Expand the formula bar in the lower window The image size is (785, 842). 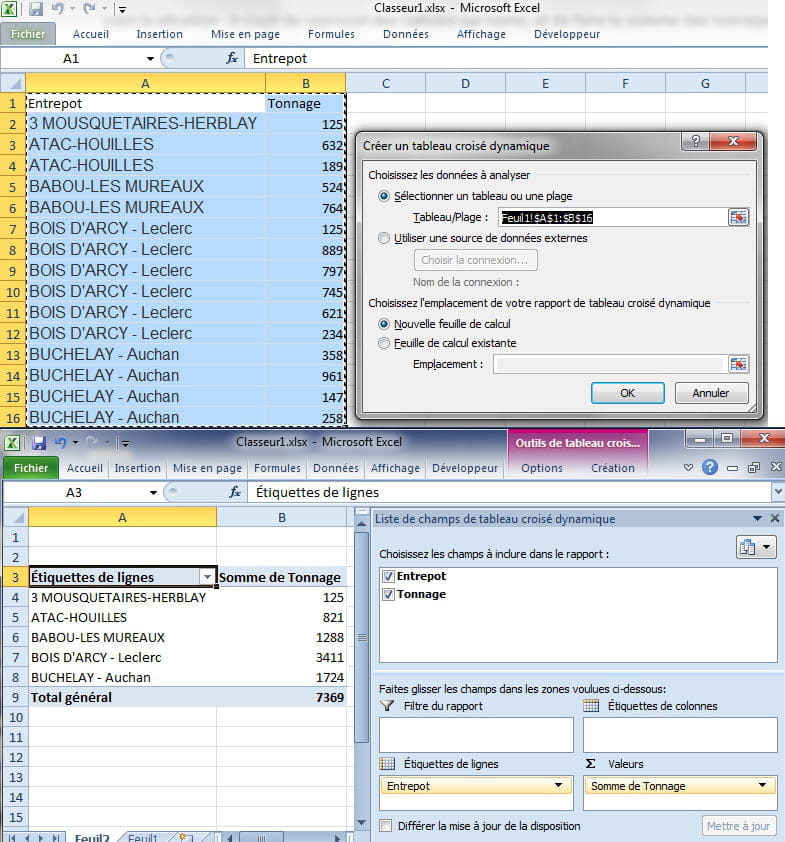[778, 491]
